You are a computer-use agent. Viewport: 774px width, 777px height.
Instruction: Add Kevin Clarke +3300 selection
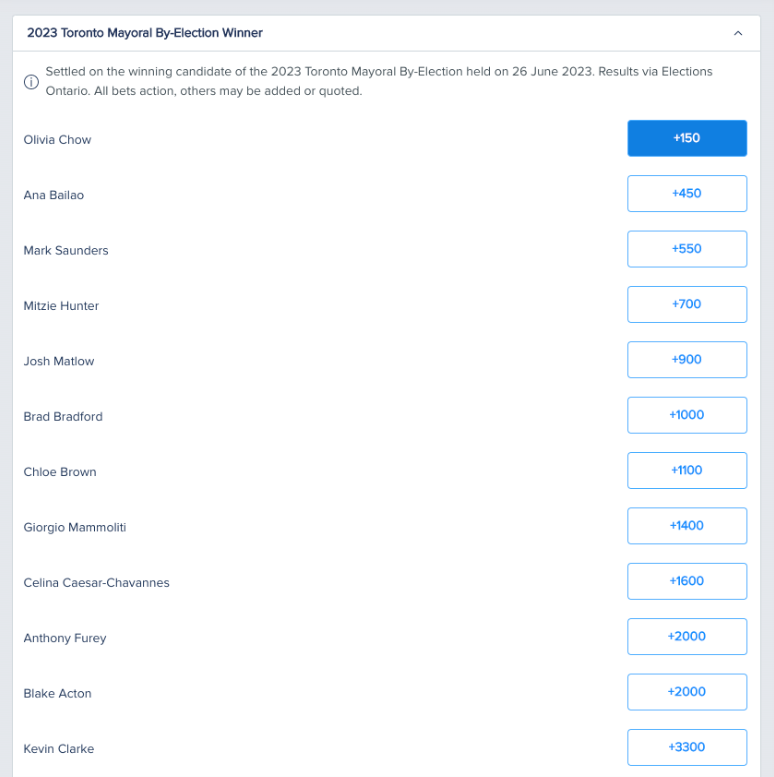[x=687, y=747]
